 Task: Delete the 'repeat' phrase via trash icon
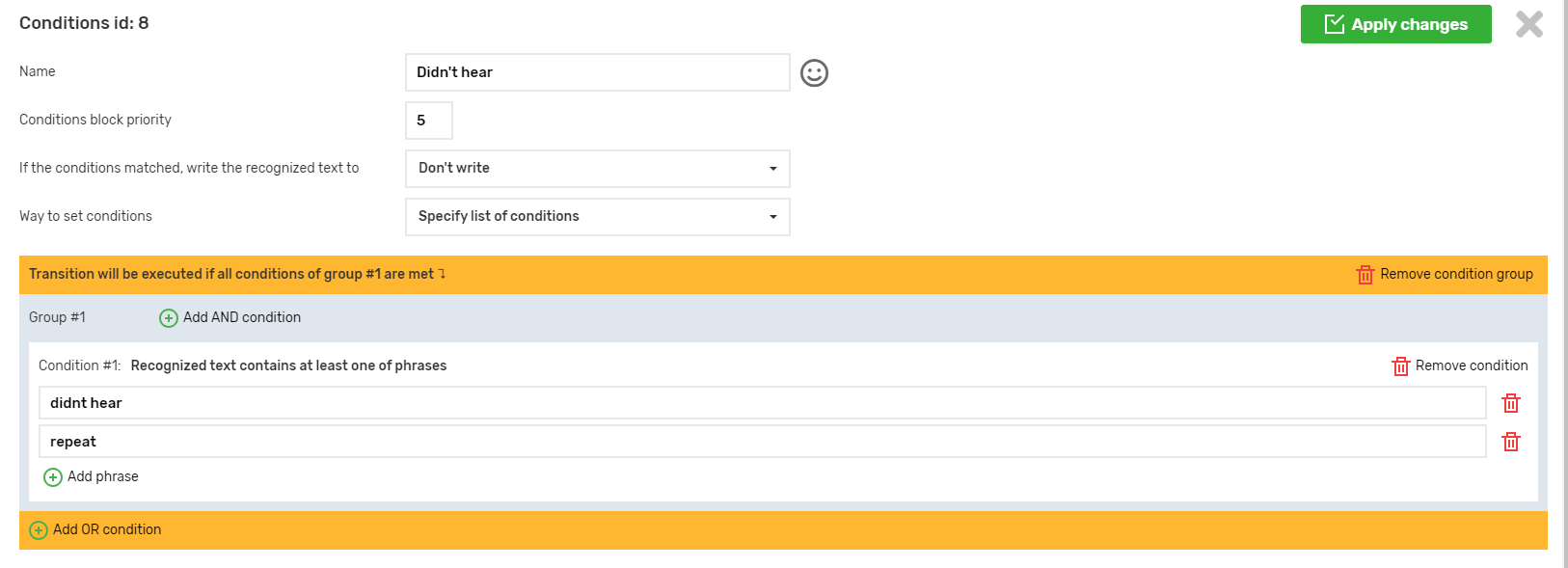[1510, 442]
